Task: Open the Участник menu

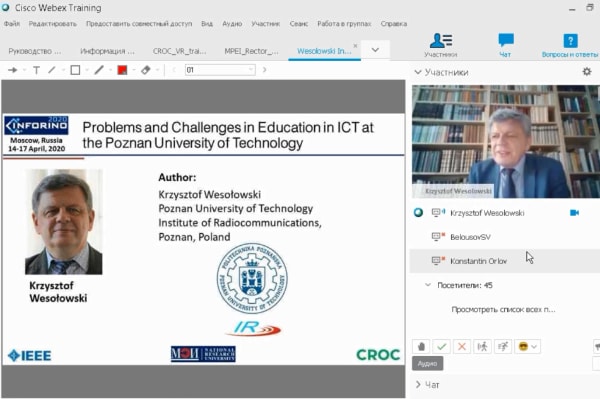Action: click(x=266, y=24)
